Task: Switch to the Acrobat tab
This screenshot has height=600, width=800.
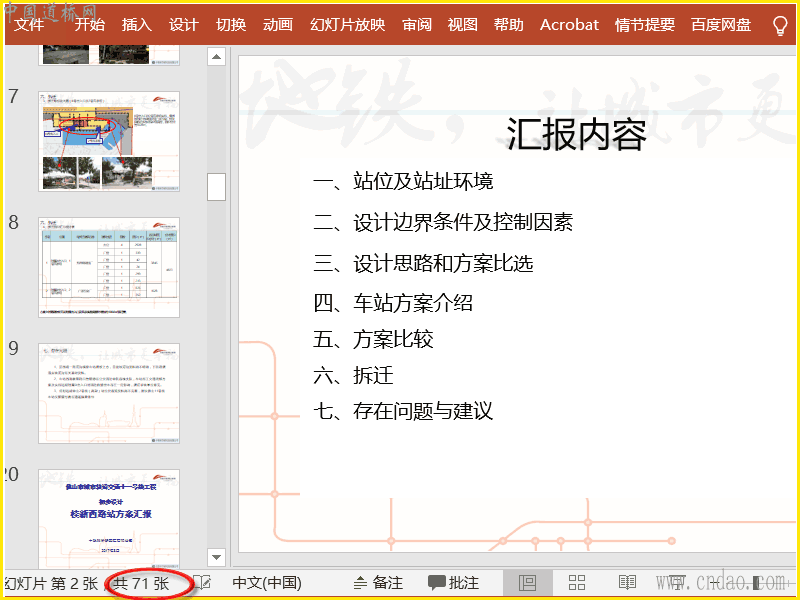Action: (569, 24)
